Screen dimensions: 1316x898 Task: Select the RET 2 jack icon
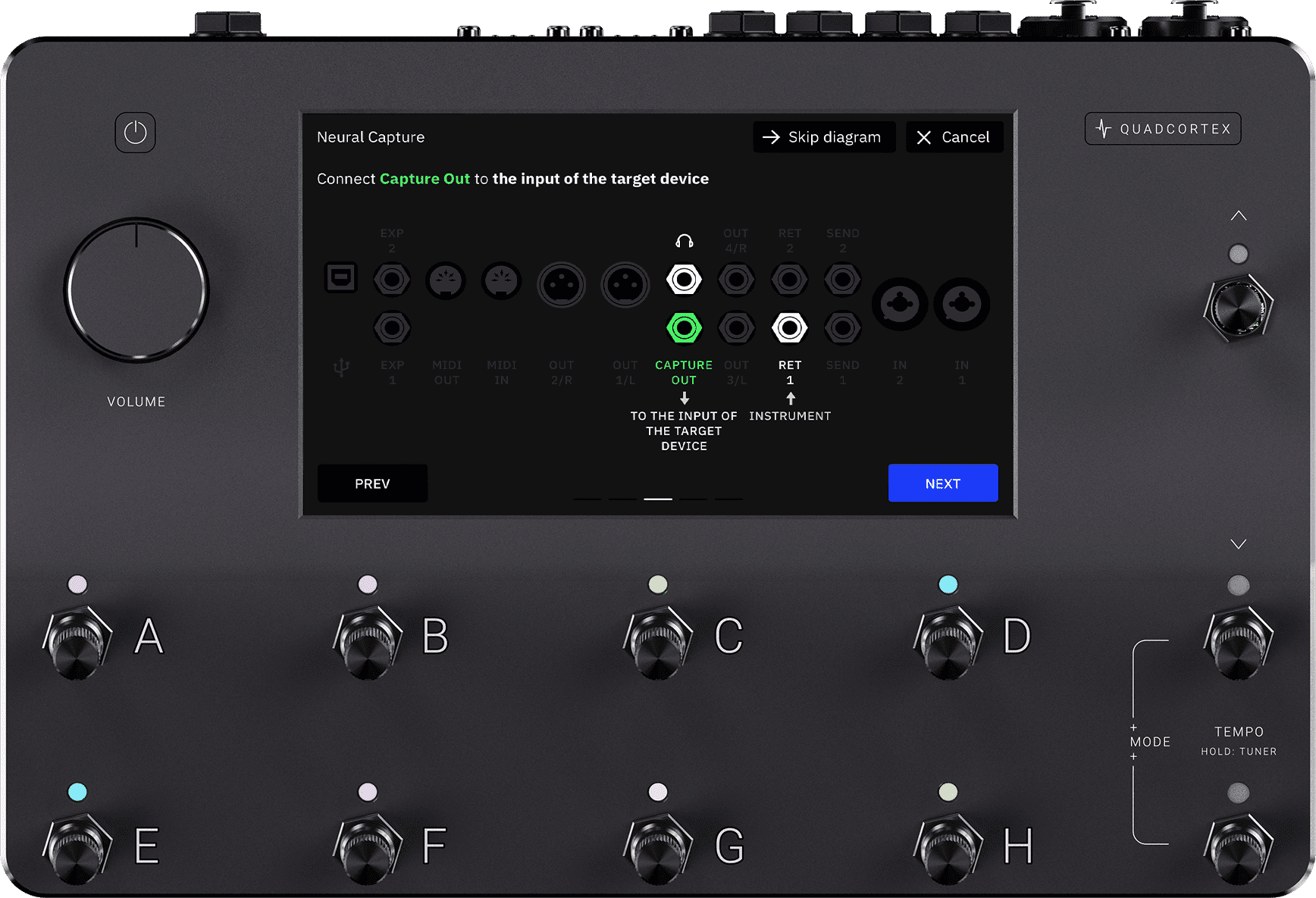789,280
